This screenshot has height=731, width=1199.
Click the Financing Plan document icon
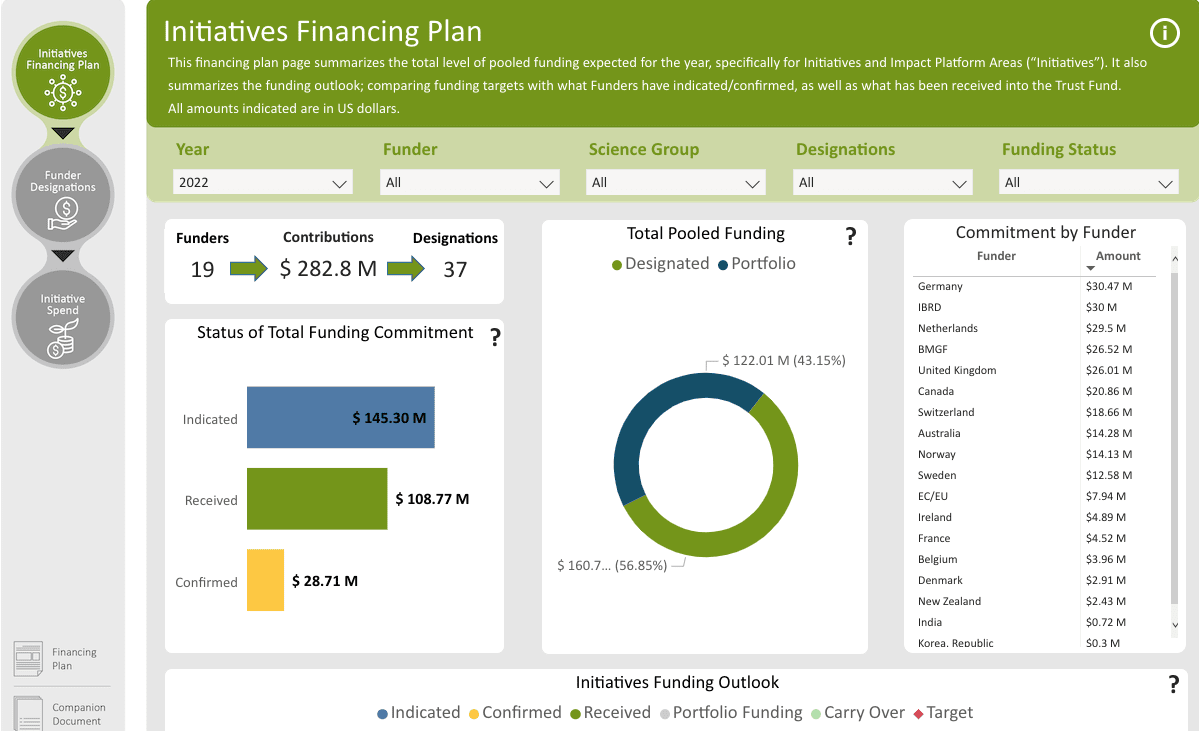click(x=29, y=659)
